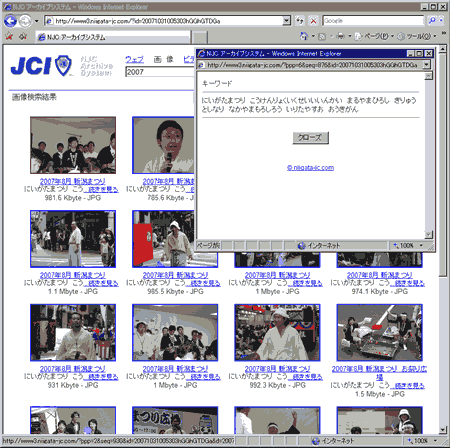
Task: Open the © niigata-jc.com link in popup
Action: pyautogui.click(x=310, y=167)
